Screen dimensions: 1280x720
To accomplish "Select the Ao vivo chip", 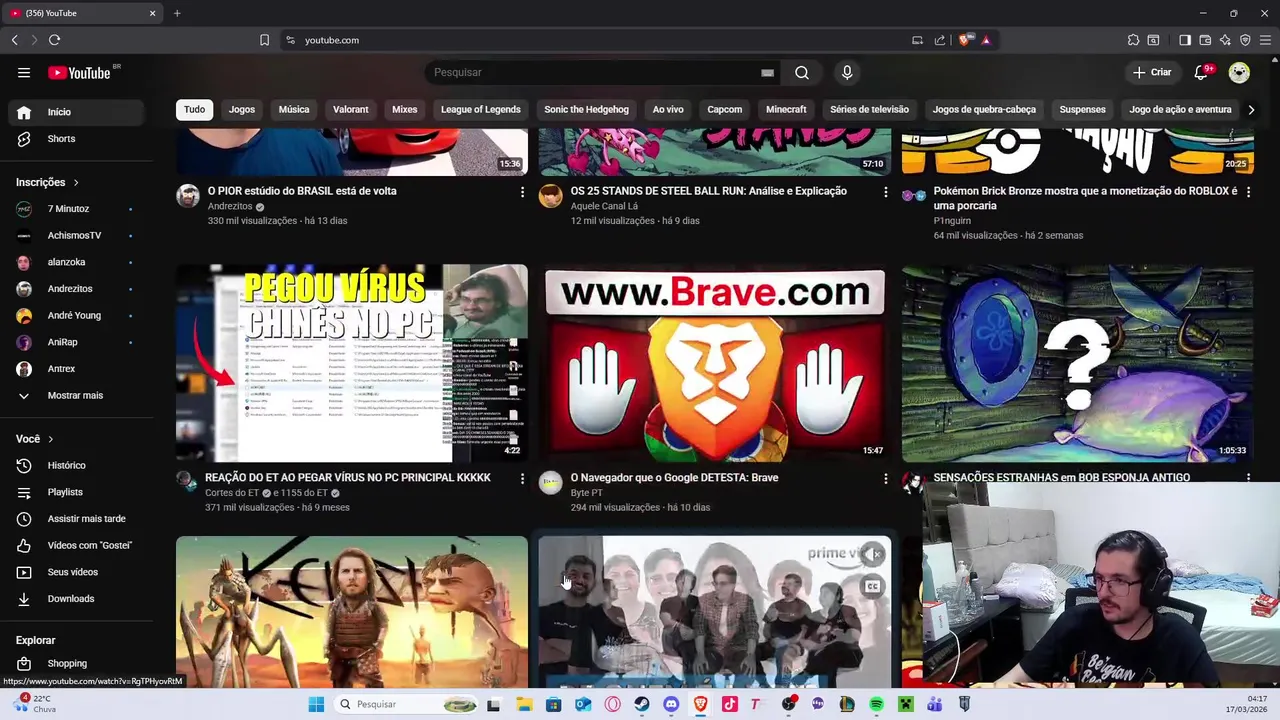I will [x=668, y=110].
